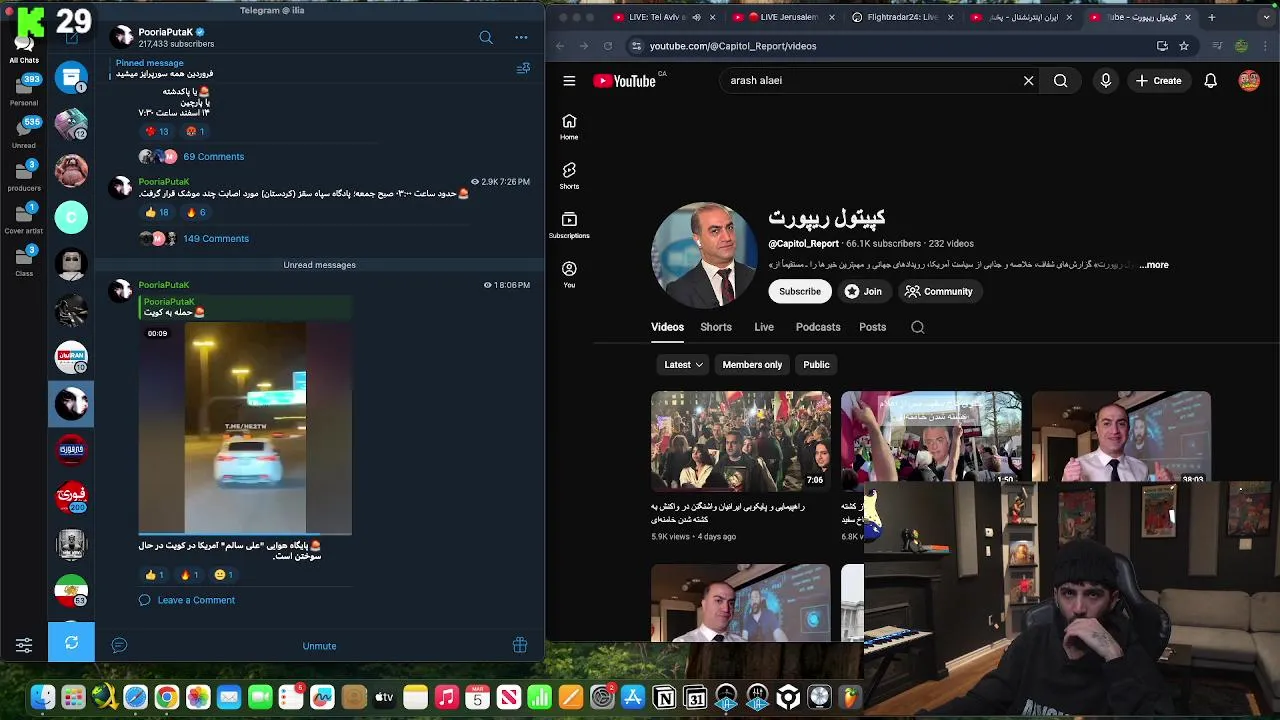Toggle the angry face reaction with 1 count

pyautogui.click(x=195, y=131)
